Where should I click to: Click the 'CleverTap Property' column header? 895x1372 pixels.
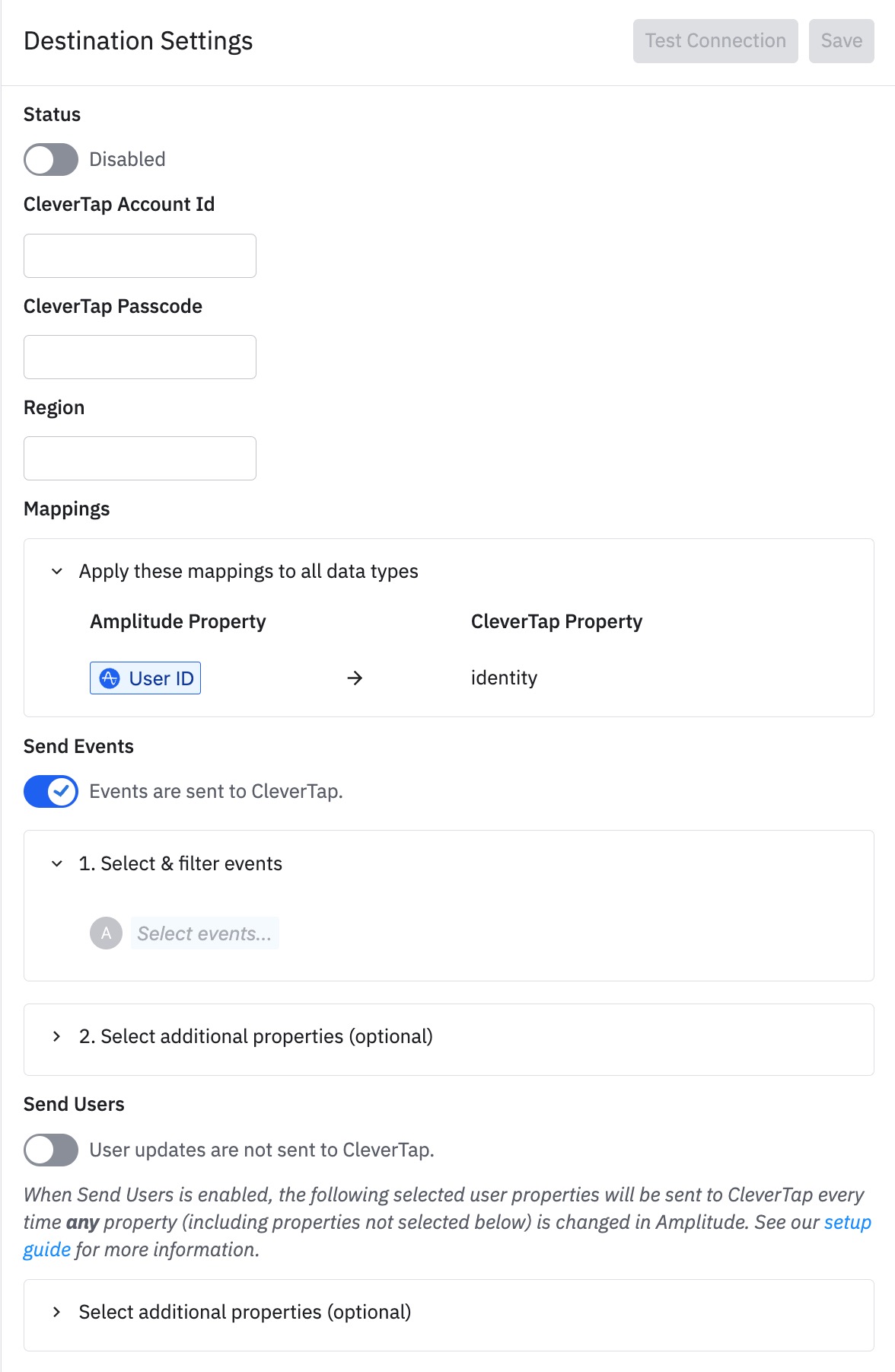(556, 621)
